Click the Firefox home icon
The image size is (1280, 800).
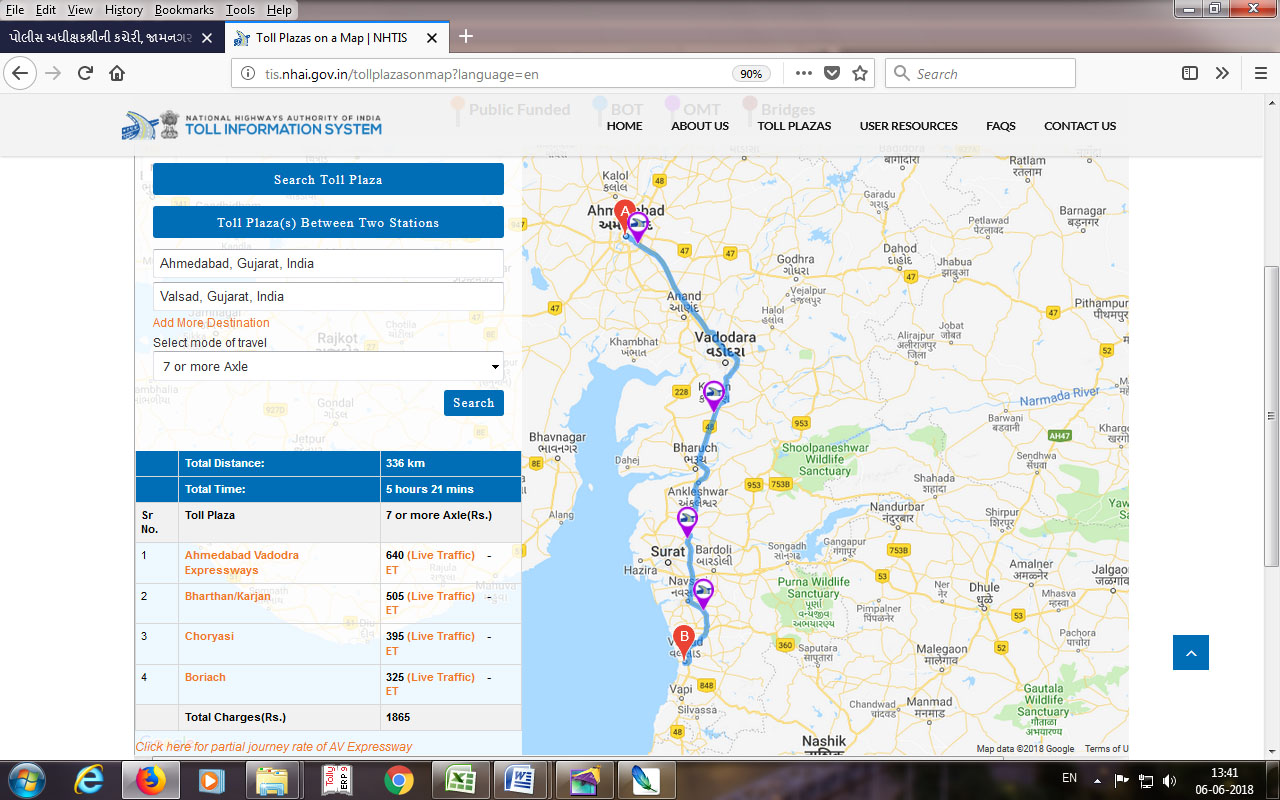coord(117,73)
